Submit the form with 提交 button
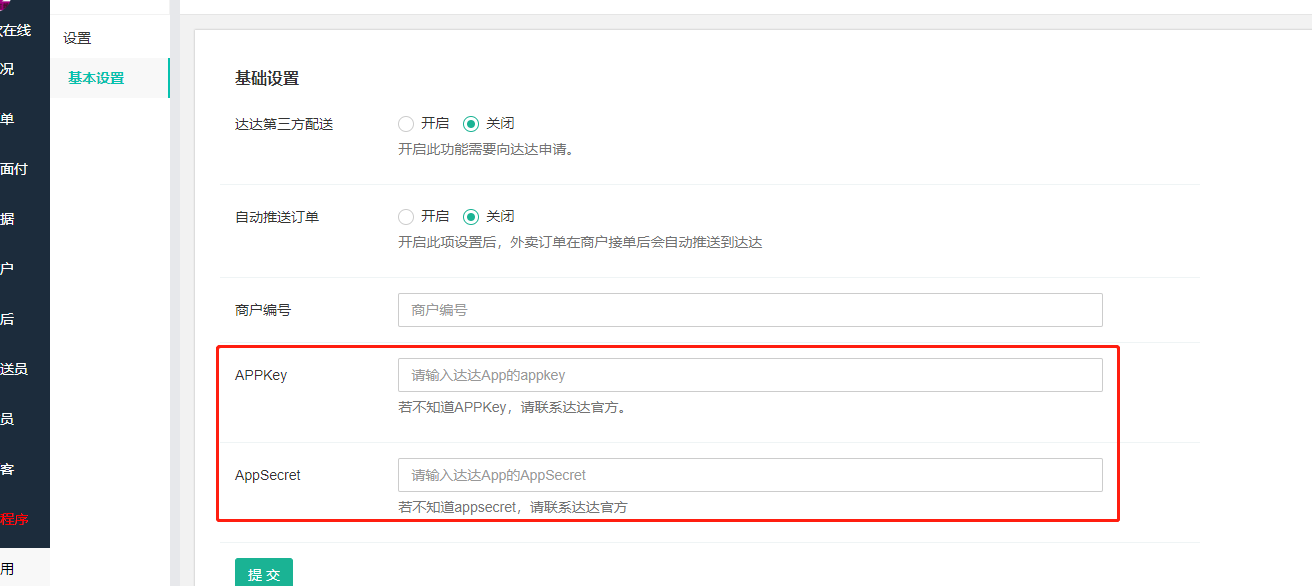The width and height of the screenshot is (1312, 586). point(264,572)
